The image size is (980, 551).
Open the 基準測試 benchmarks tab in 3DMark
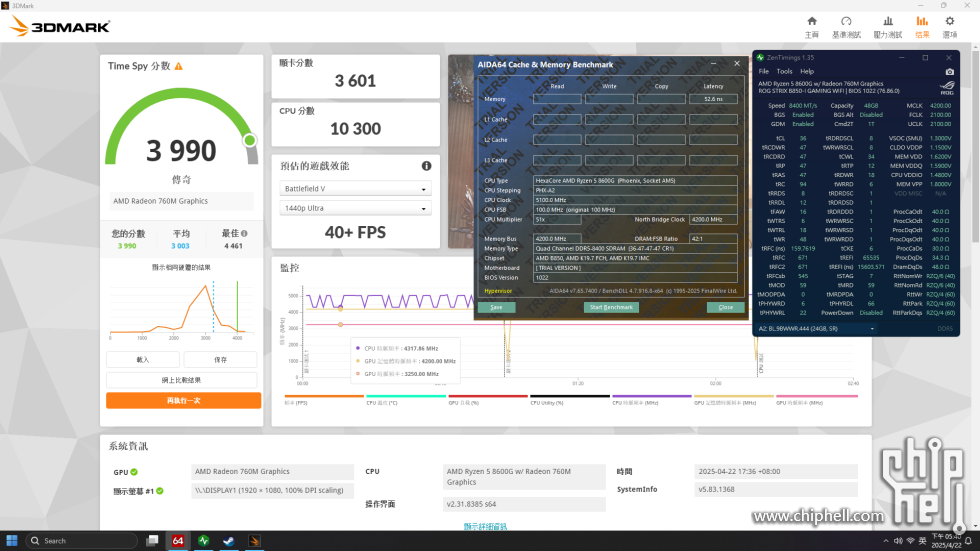point(846,27)
